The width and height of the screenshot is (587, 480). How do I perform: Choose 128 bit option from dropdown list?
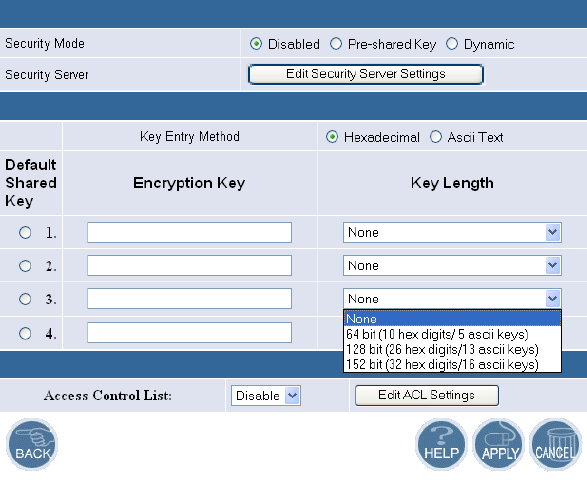[452, 349]
